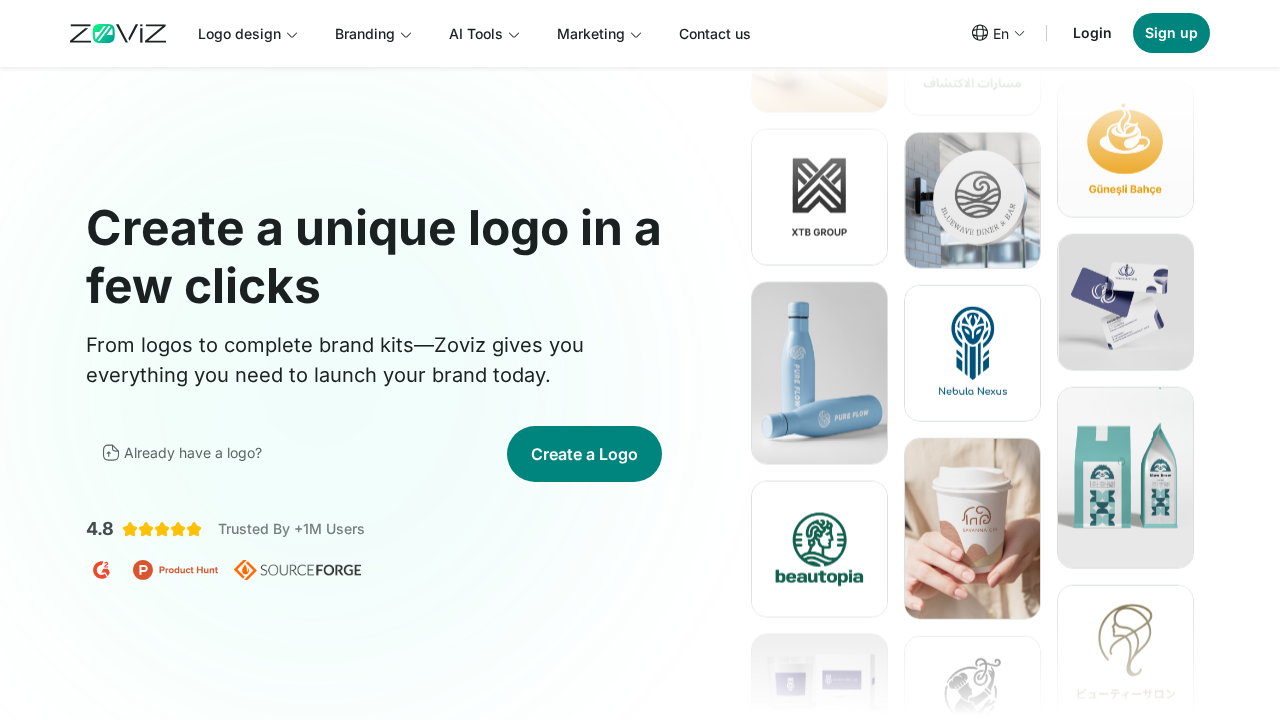Click the Create a Logo button
The height and width of the screenshot is (720, 1280).
[584, 454]
